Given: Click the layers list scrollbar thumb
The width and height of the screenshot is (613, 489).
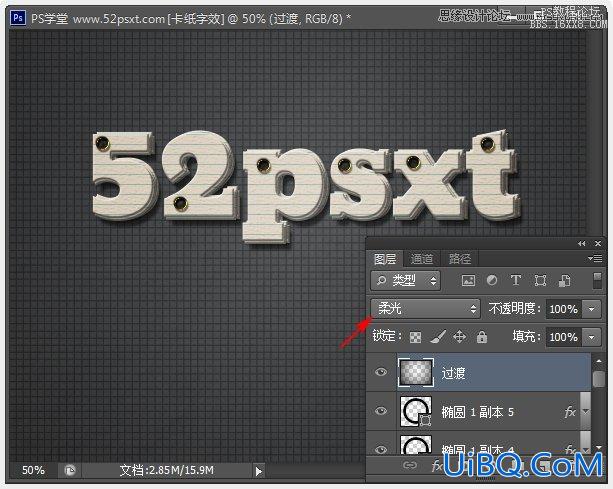Looking at the screenshot, I should click(599, 378).
